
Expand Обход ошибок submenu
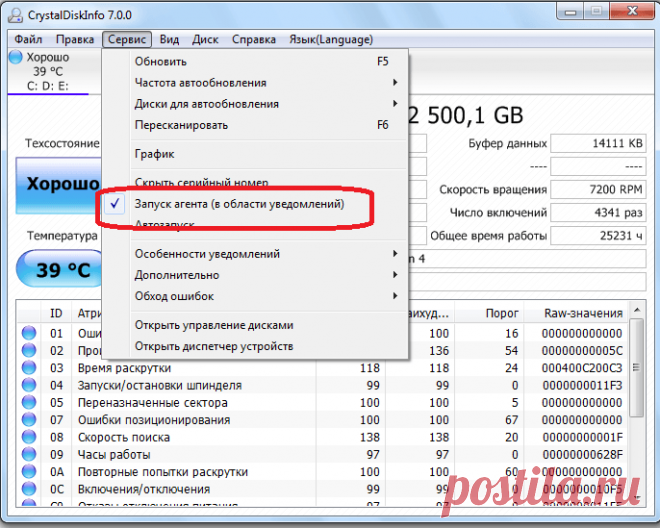[255, 296]
